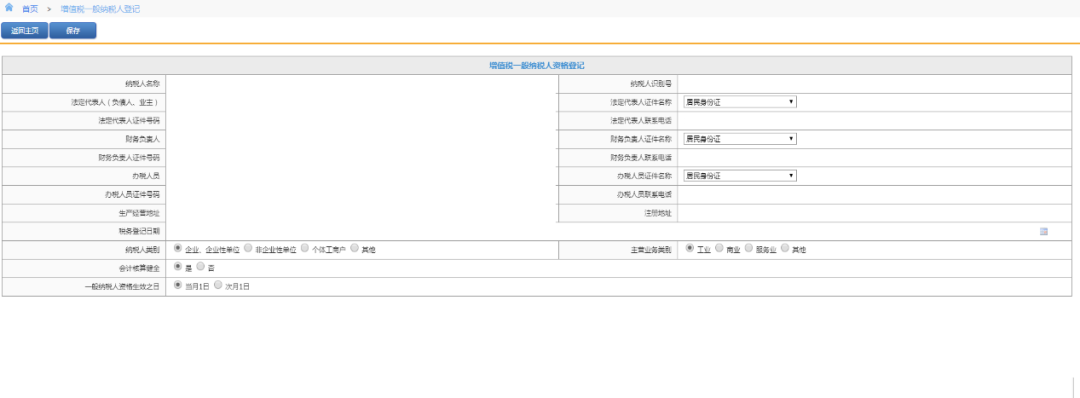
Task: Select 其他 under 主营业务类别
Action: tap(785, 248)
